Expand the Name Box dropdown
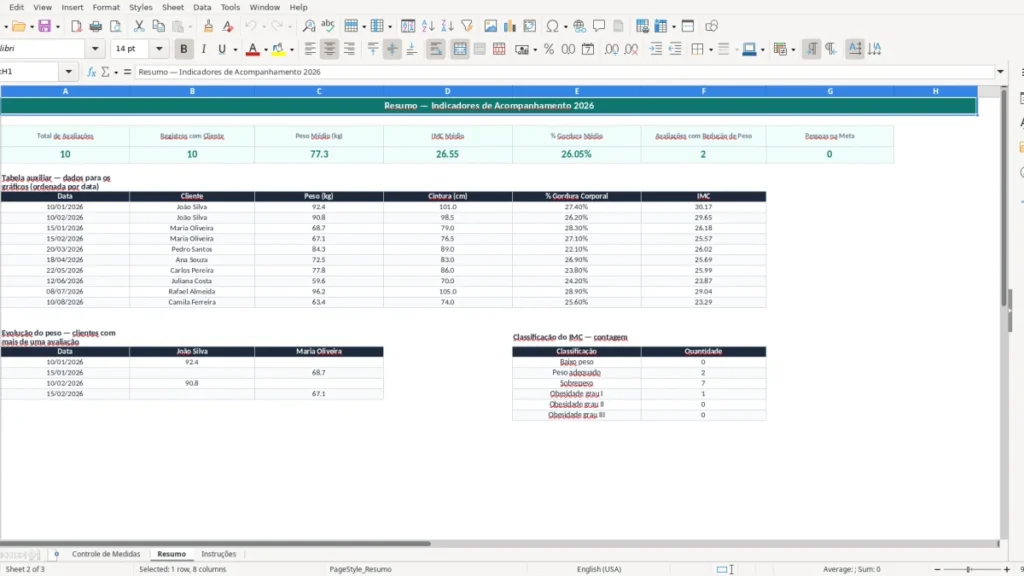This screenshot has height=576, width=1024. (x=69, y=72)
